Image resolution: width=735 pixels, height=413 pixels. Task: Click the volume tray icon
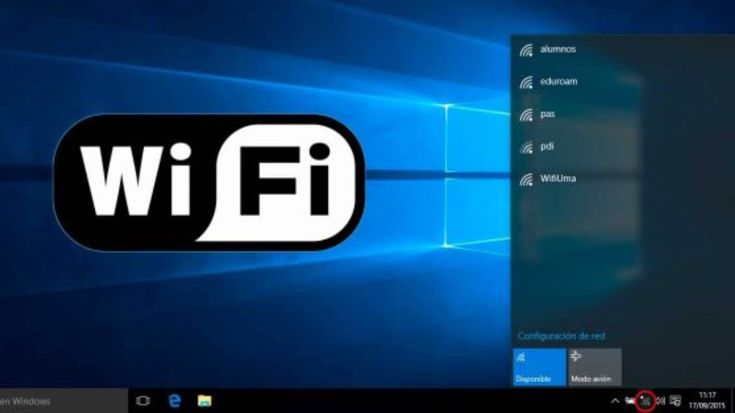pyautogui.click(x=660, y=401)
